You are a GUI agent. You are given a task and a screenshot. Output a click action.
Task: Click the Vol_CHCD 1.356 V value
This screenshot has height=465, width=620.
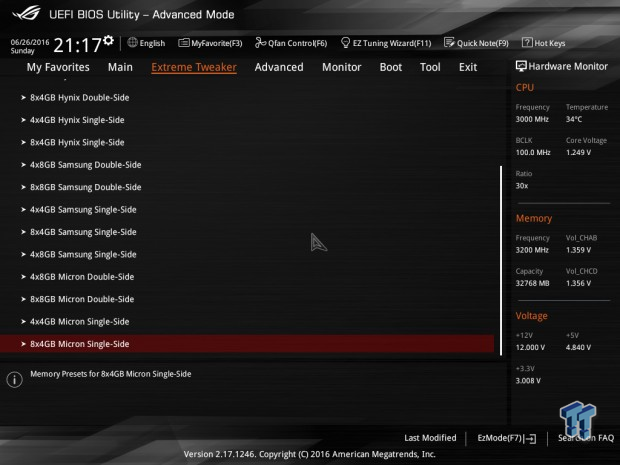pos(578,283)
